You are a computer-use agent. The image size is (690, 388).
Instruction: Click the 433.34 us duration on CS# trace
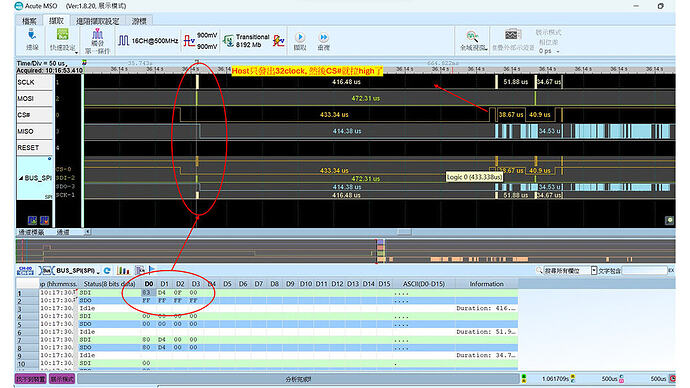tap(334, 115)
